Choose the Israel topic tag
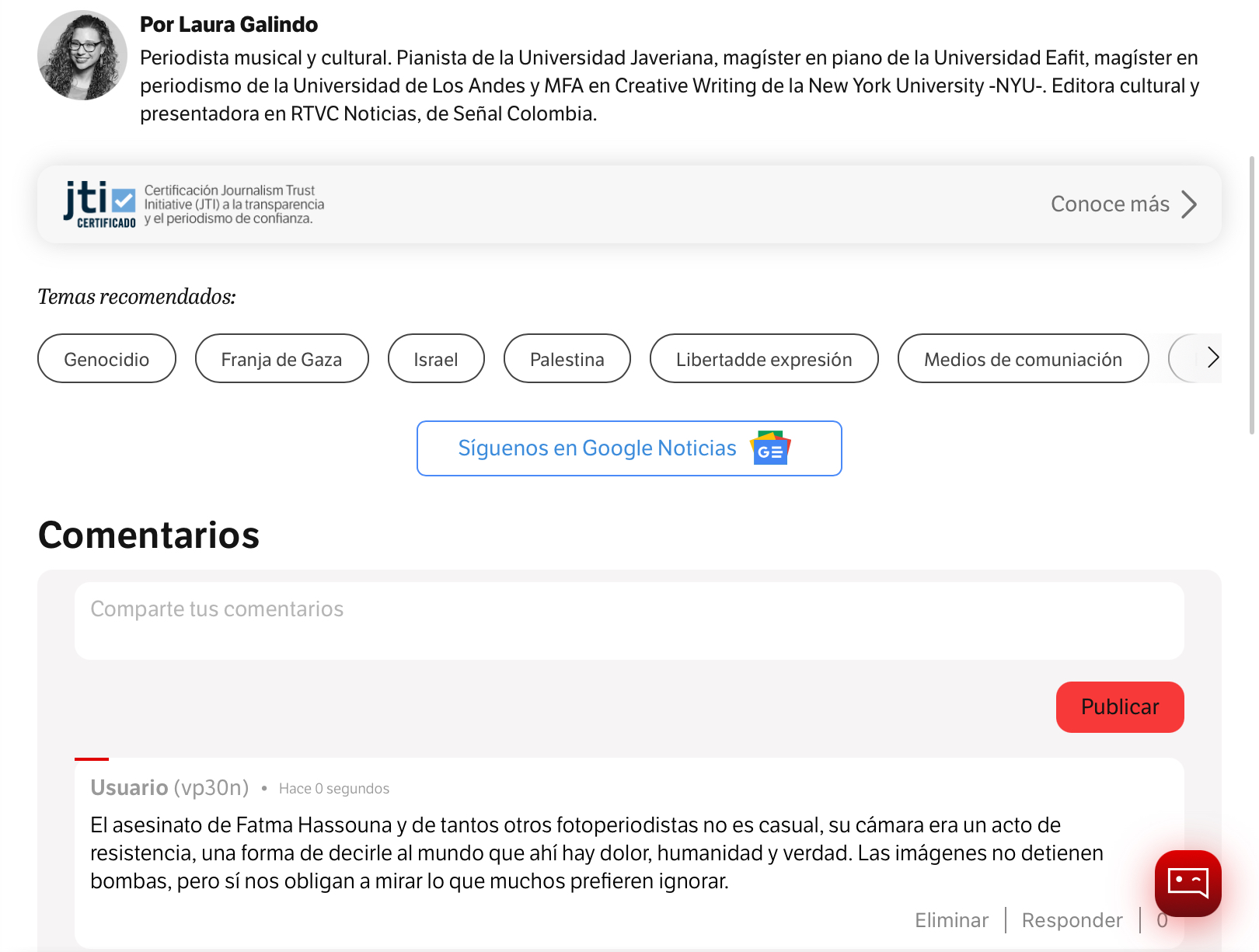 click(436, 358)
